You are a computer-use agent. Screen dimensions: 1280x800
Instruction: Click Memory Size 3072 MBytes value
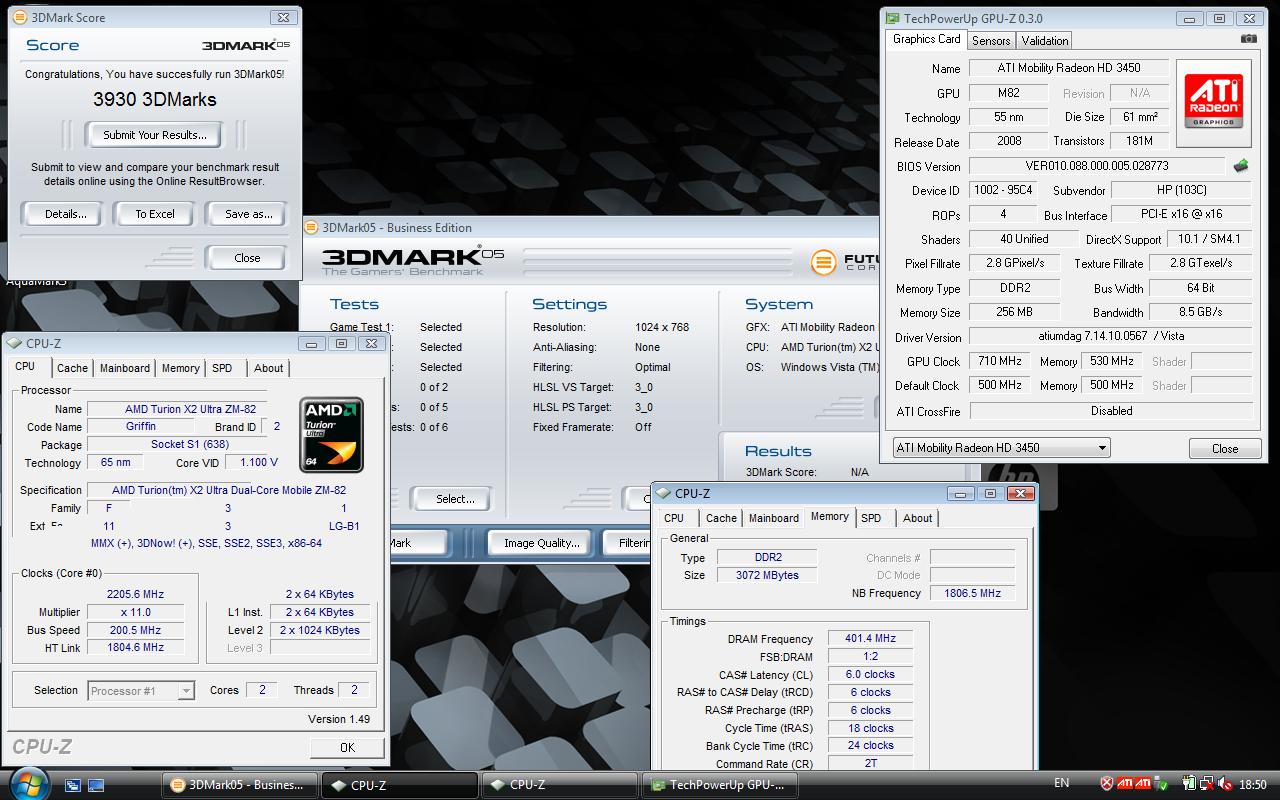(769, 575)
